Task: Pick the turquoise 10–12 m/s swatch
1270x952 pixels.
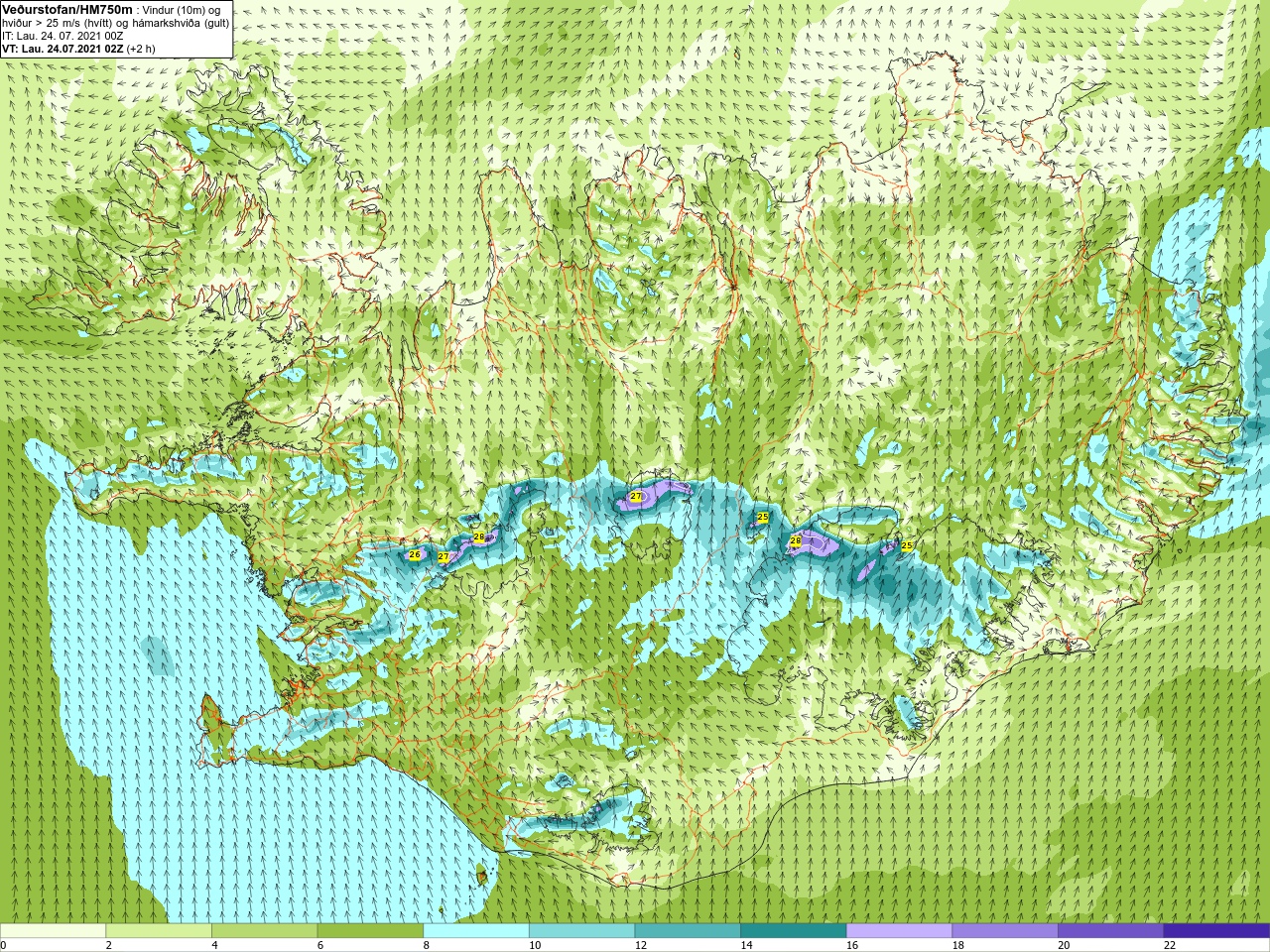Action: point(581,931)
